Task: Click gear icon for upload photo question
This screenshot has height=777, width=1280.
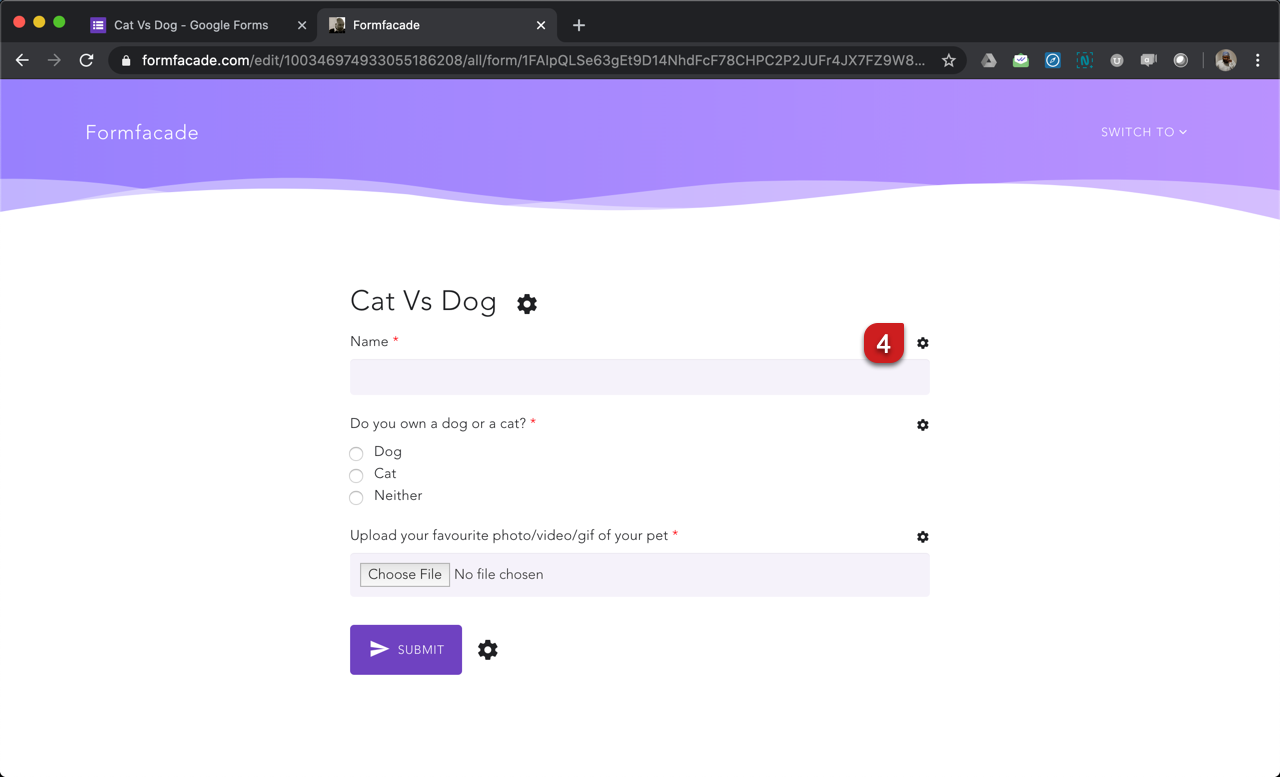Action: pyautogui.click(x=922, y=537)
